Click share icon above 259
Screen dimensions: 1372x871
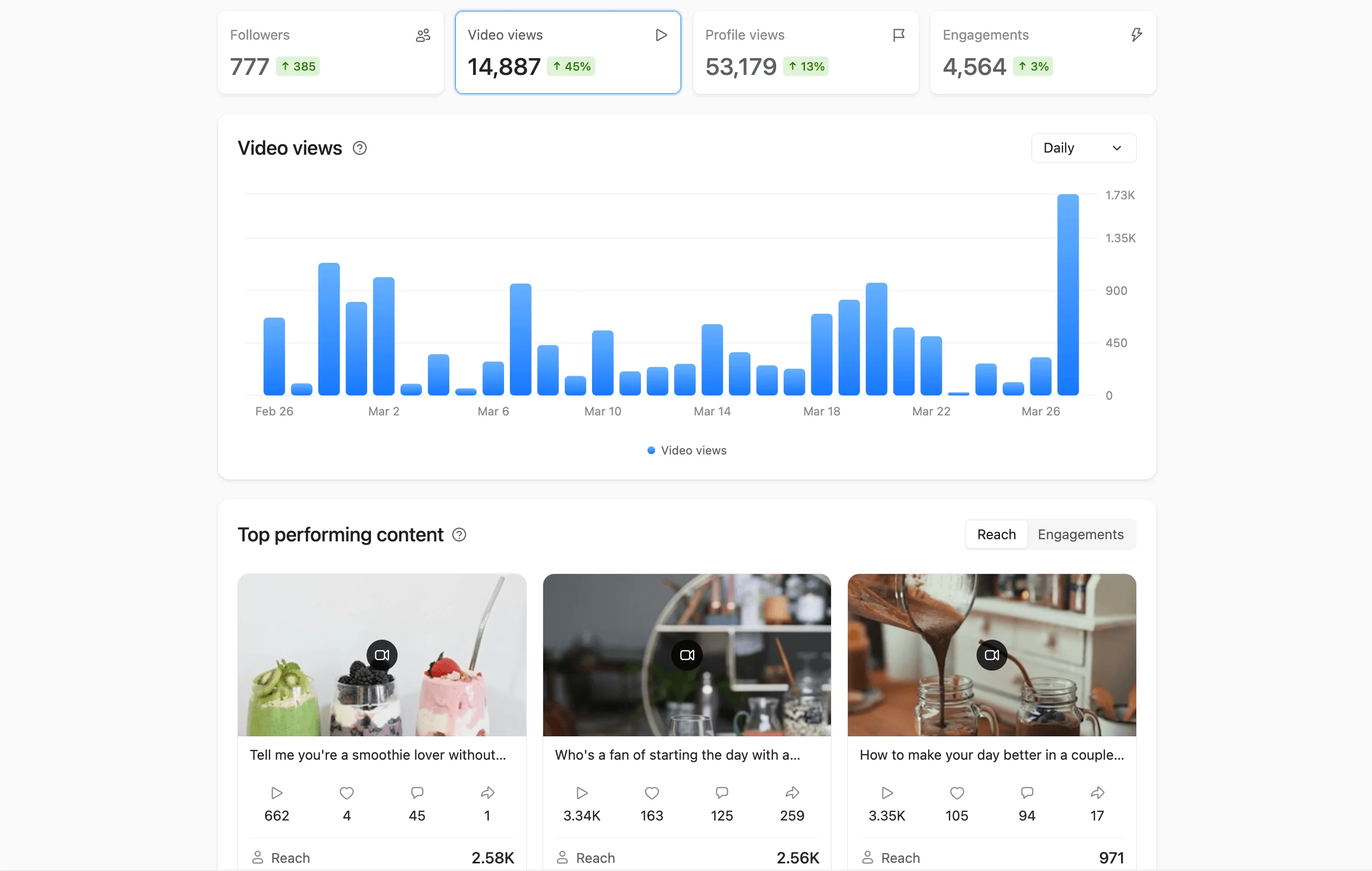792,793
